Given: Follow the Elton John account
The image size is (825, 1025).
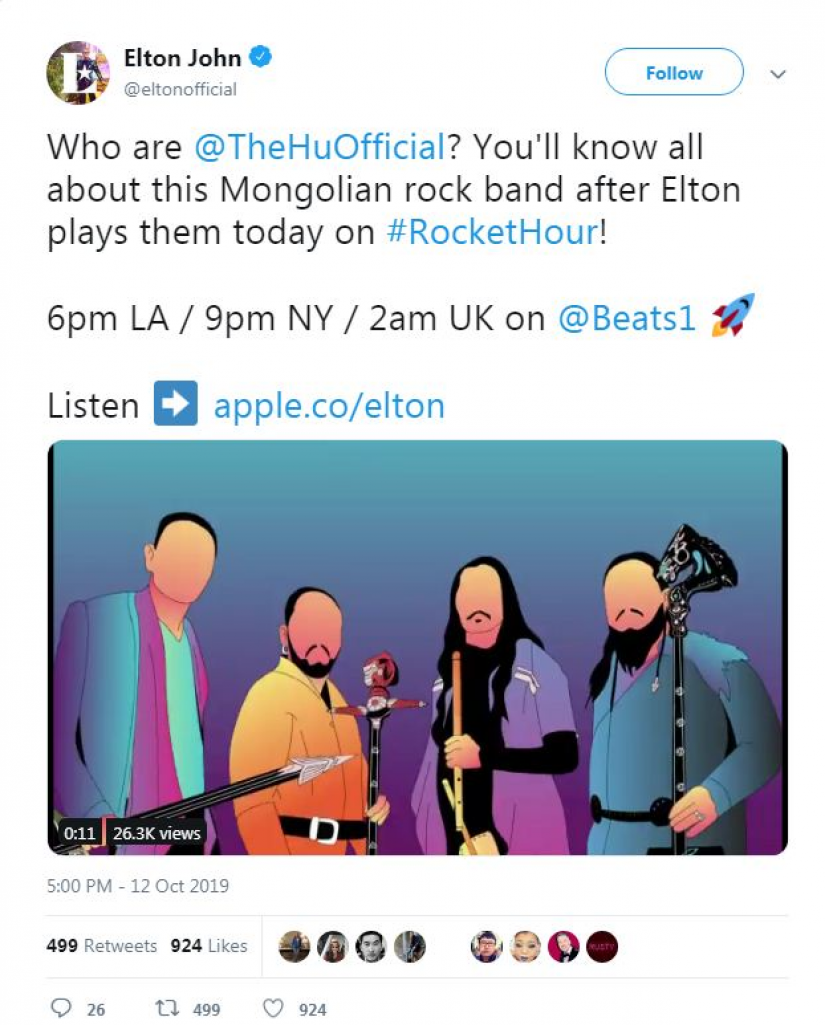Looking at the screenshot, I should [674, 72].
